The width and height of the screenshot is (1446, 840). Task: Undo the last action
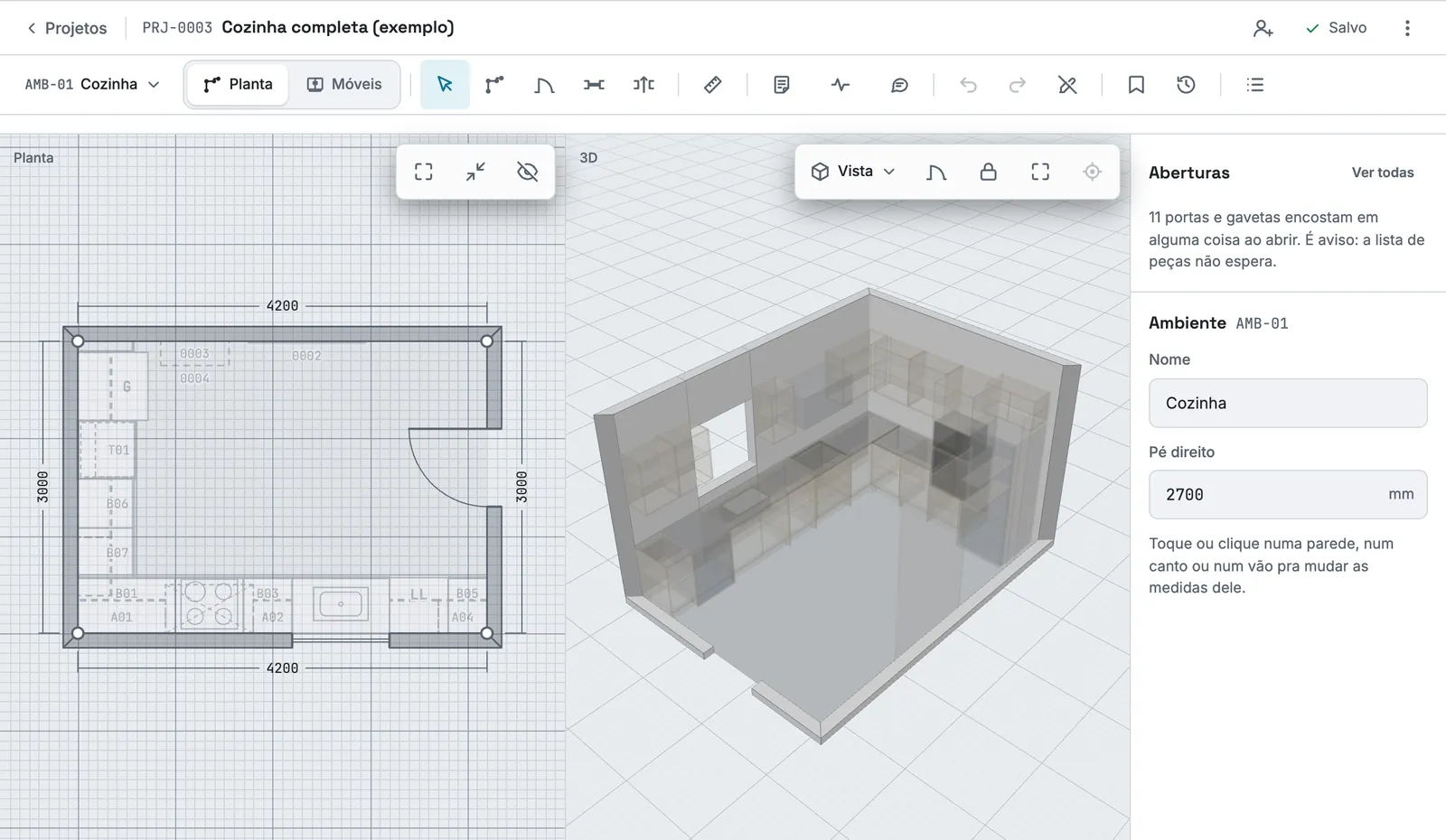coord(968,84)
